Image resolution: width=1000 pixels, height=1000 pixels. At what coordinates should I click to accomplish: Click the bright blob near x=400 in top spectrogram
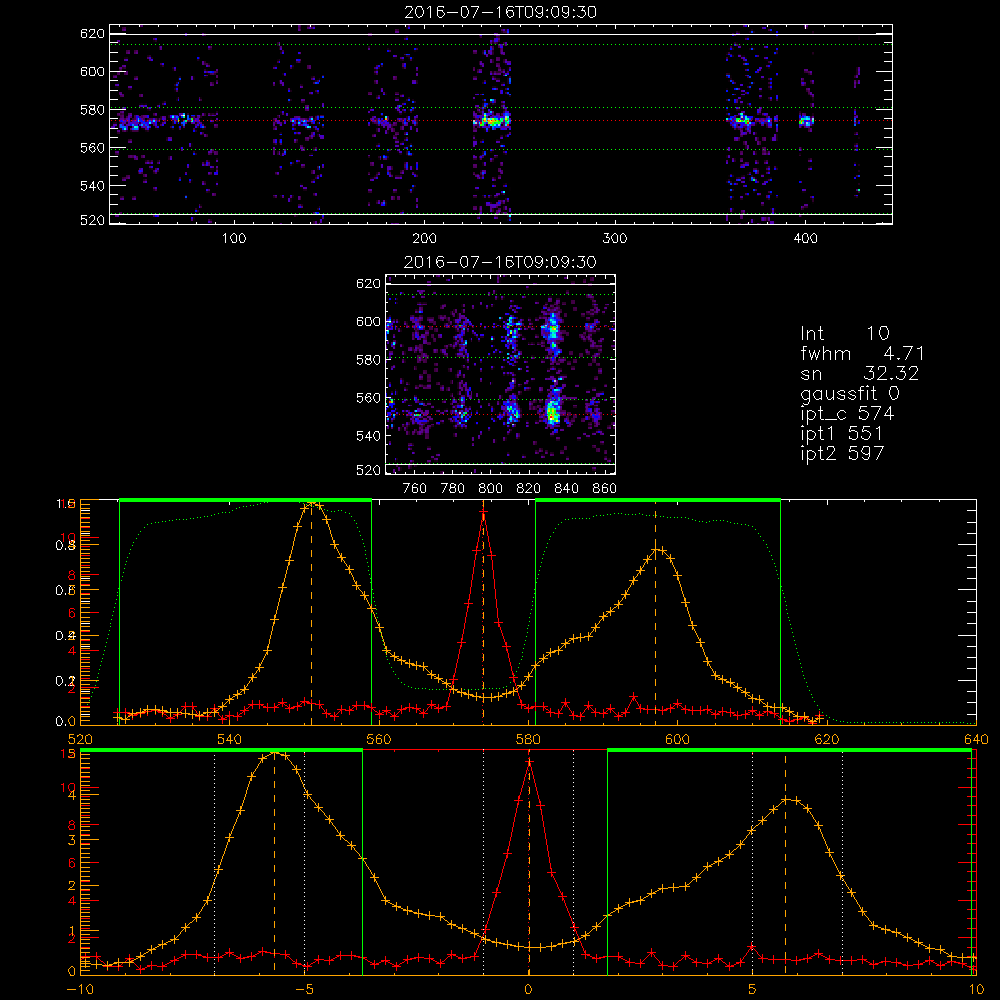point(807,121)
